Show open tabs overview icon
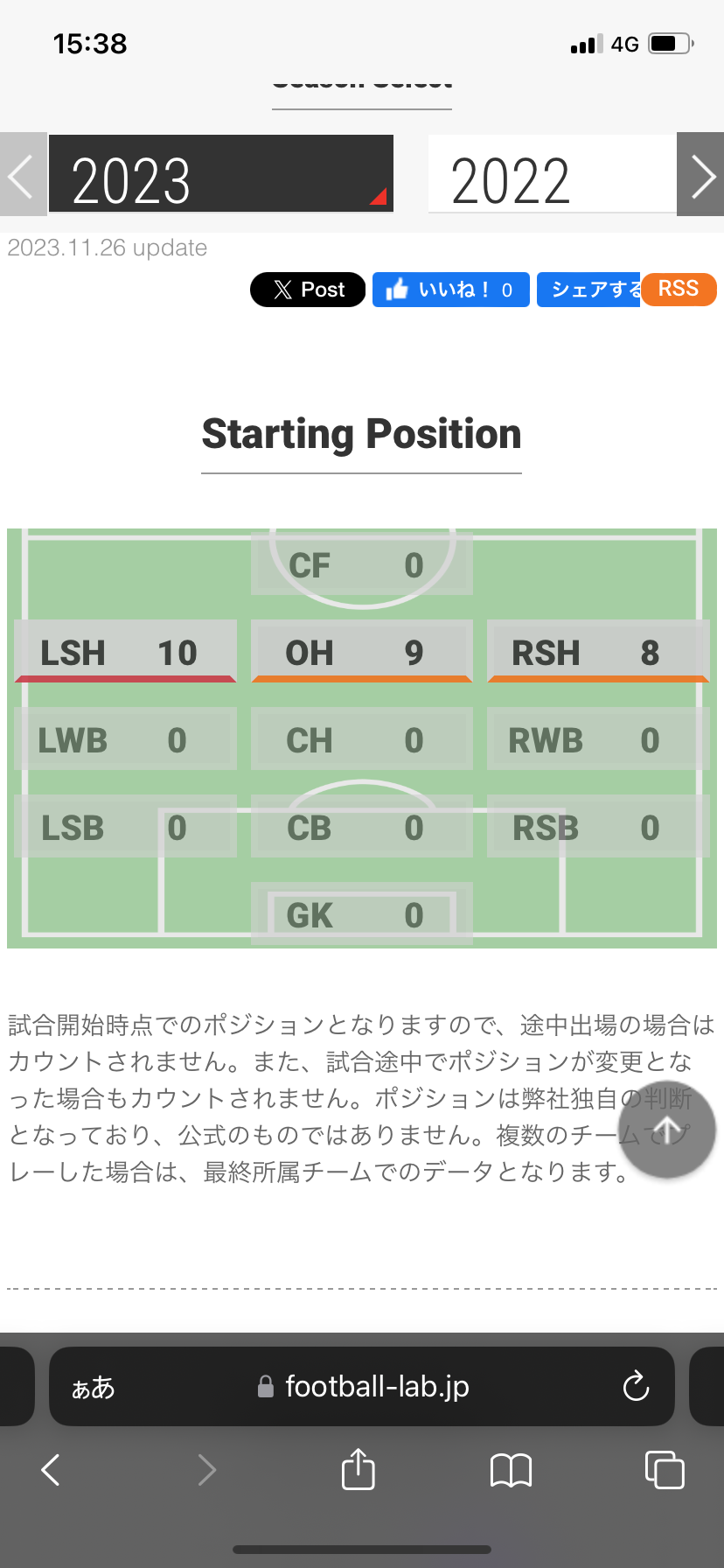Screen dimensions: 724x1568 tap(665, 1470)
